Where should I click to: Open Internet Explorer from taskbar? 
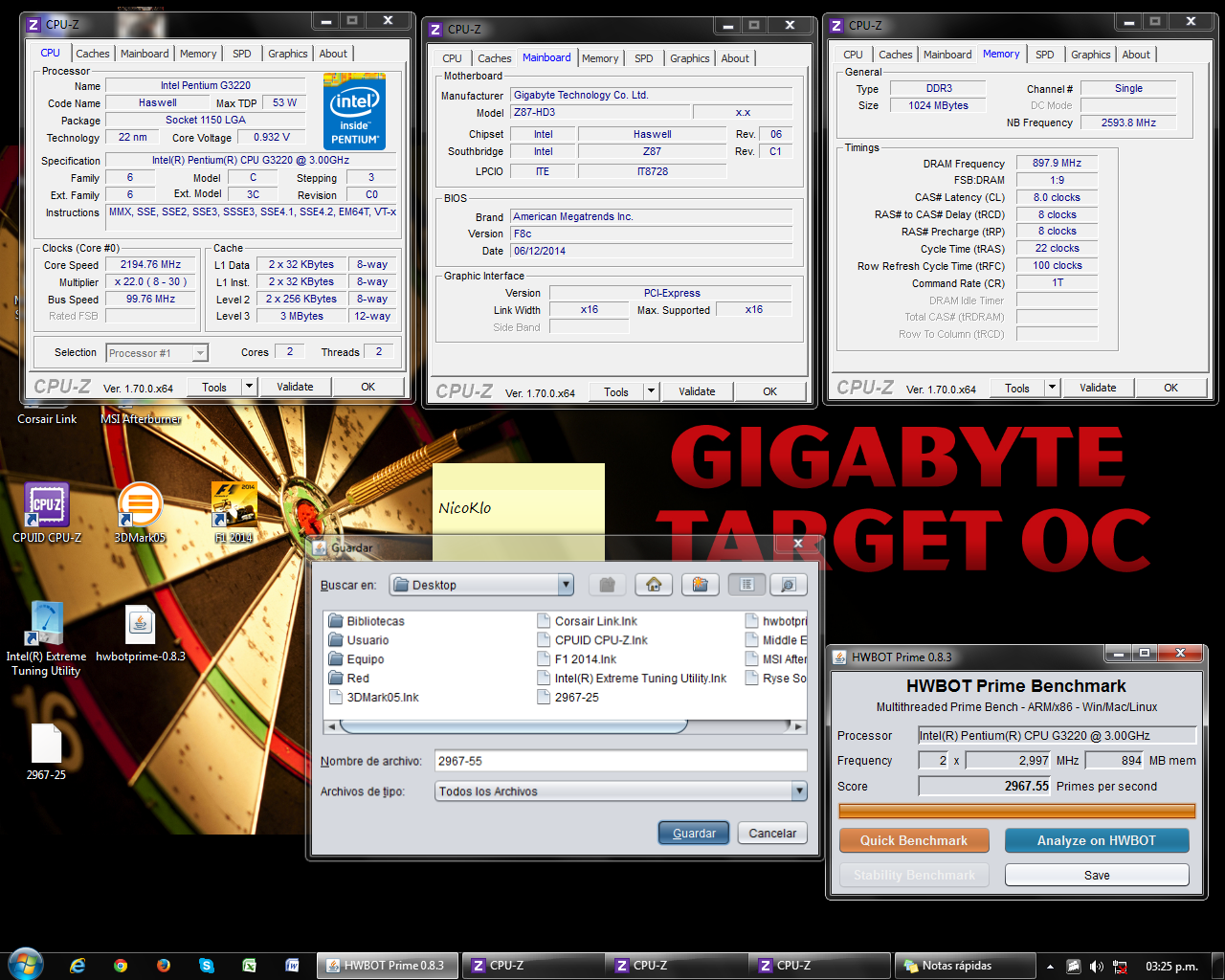pyautogui.click(x=78, y=966)
